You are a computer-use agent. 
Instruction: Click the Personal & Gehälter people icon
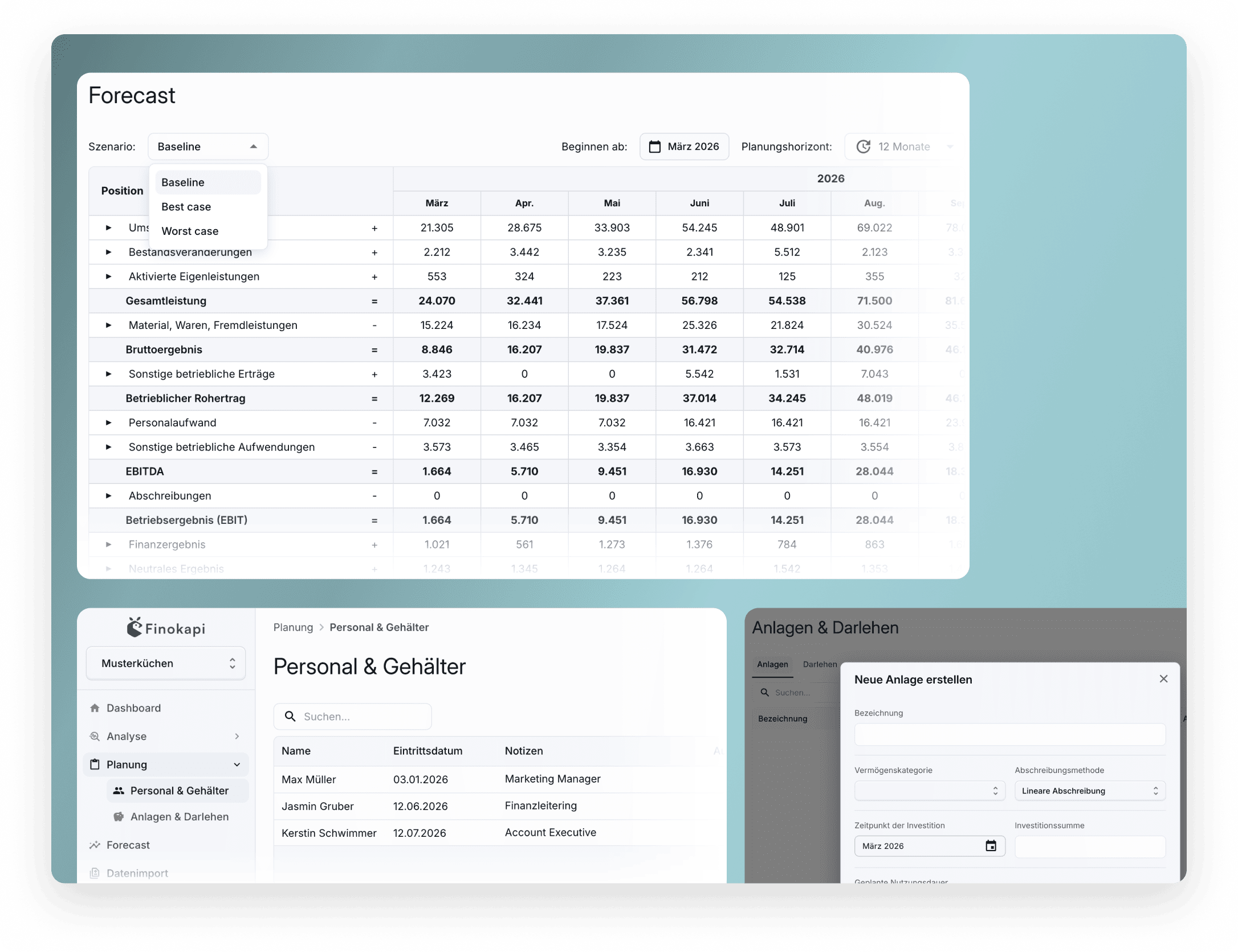coord(119,791)
